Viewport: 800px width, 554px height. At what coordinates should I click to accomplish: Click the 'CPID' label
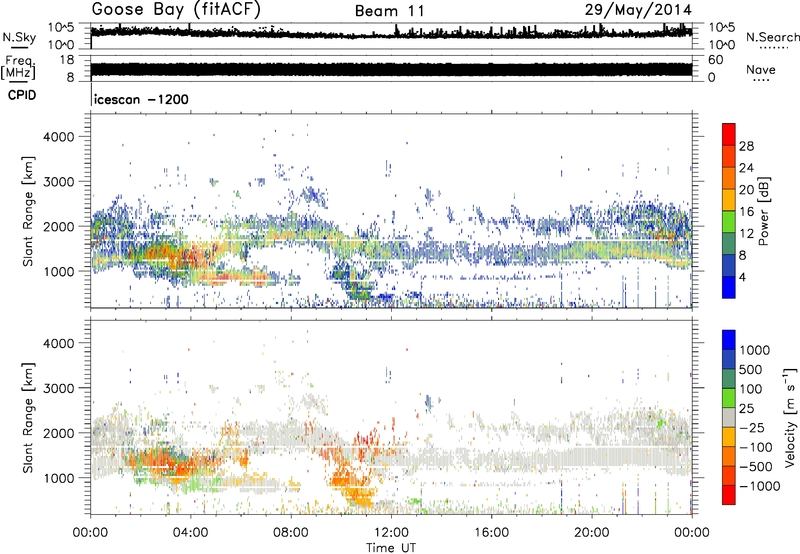pos(22,95)
